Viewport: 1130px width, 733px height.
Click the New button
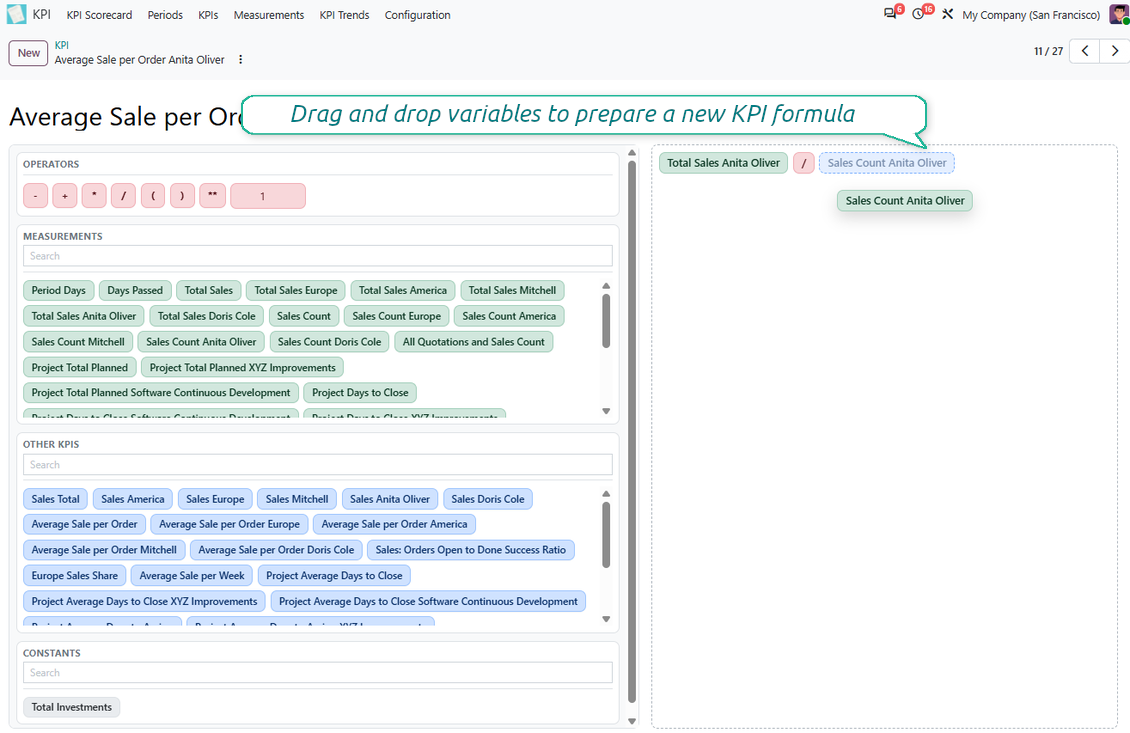pos(29,53)
